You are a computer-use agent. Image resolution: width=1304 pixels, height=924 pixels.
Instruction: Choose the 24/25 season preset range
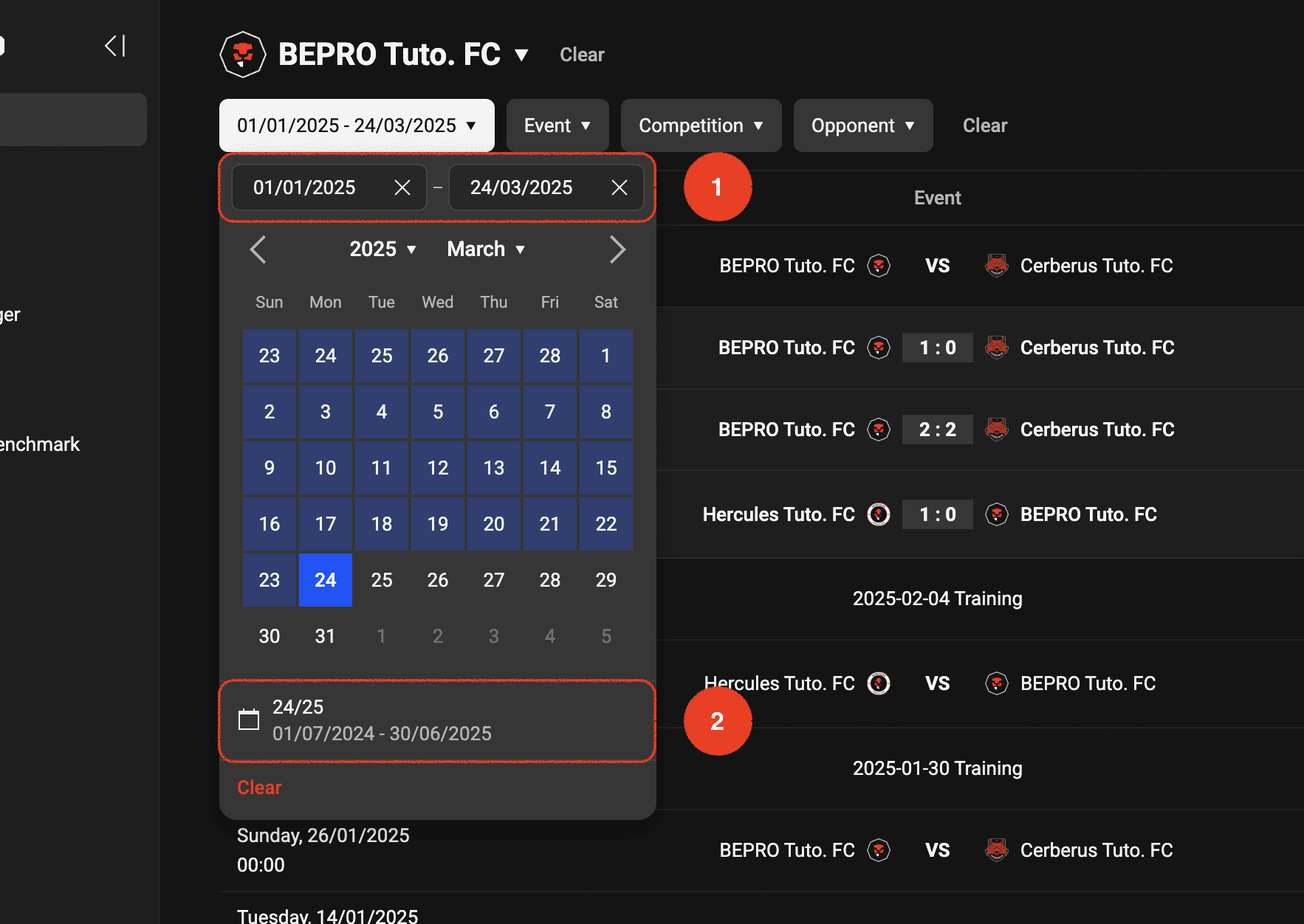tap(437, 720)
